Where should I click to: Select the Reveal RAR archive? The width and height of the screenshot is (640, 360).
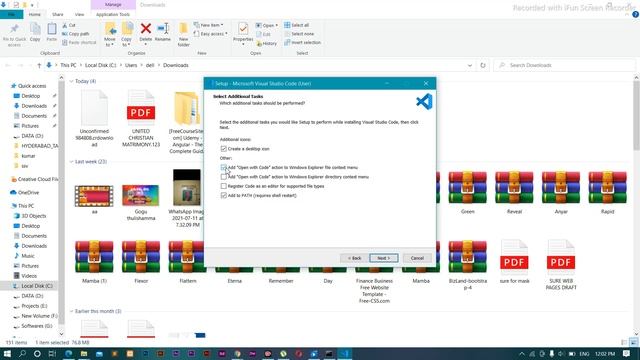click(x=514, y=193)
